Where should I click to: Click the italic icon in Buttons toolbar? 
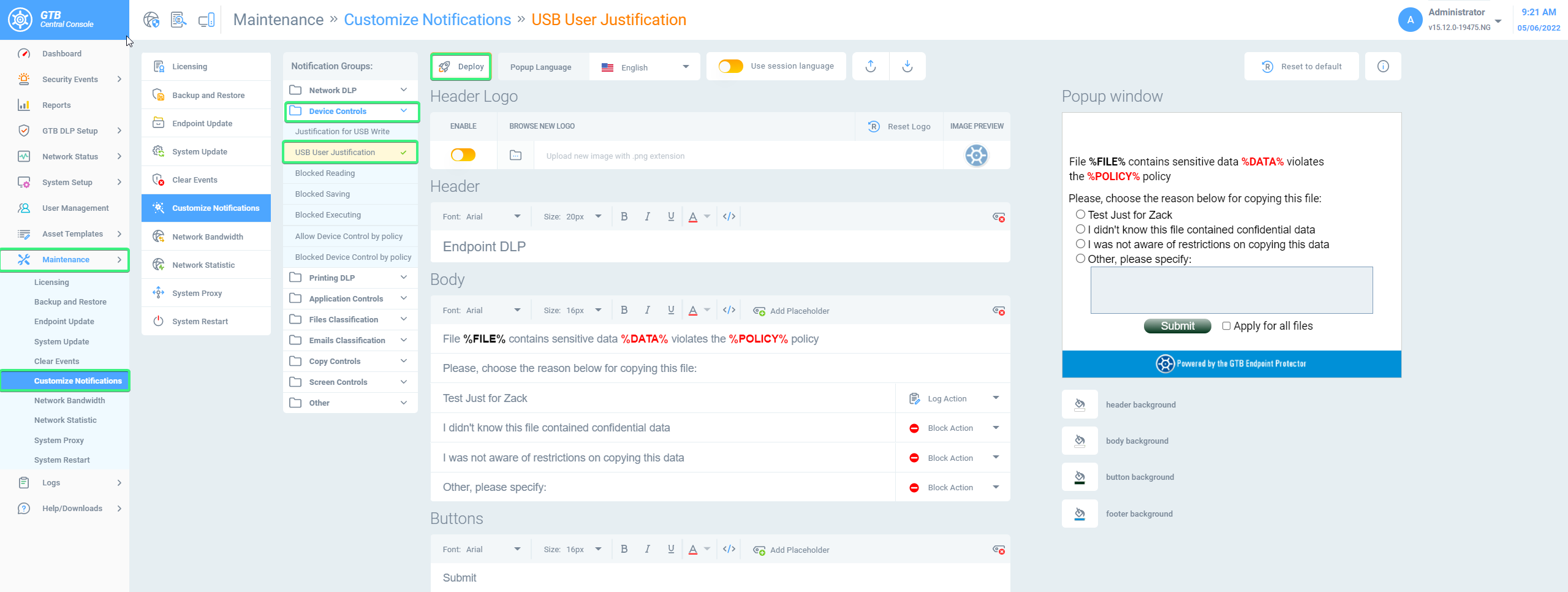click(x=647, y=549)
